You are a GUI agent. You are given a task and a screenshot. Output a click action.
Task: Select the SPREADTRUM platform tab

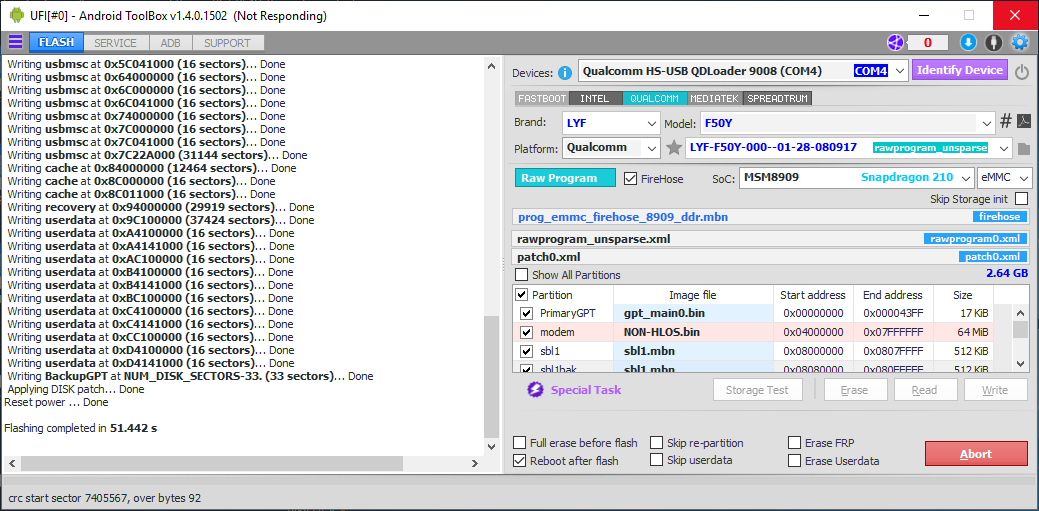[x=777, y=98]
